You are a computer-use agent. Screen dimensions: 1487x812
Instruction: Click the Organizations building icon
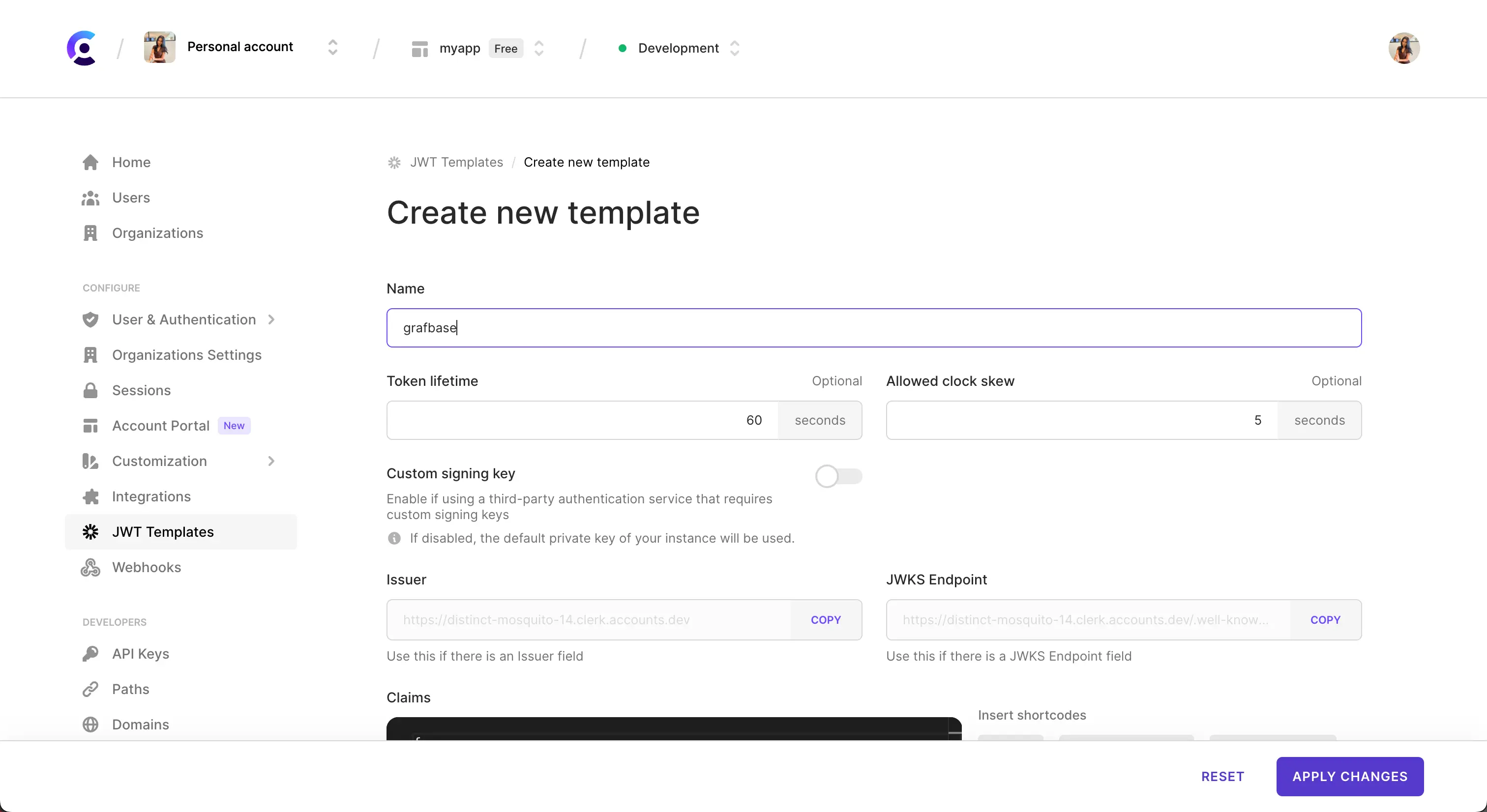(90, 233)
